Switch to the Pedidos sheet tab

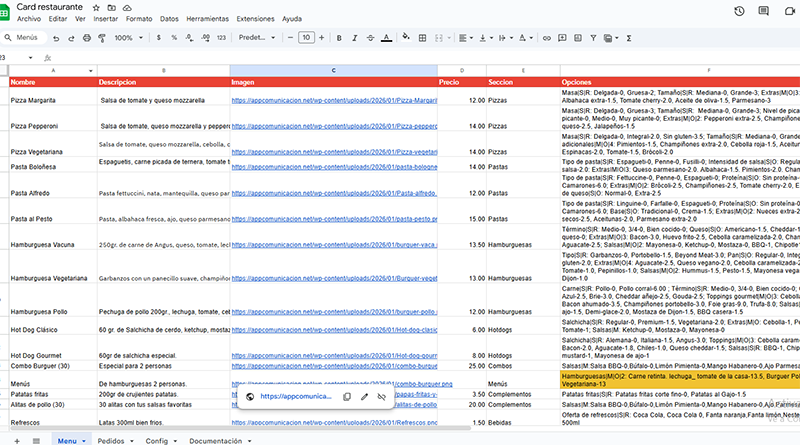point(111,440)
